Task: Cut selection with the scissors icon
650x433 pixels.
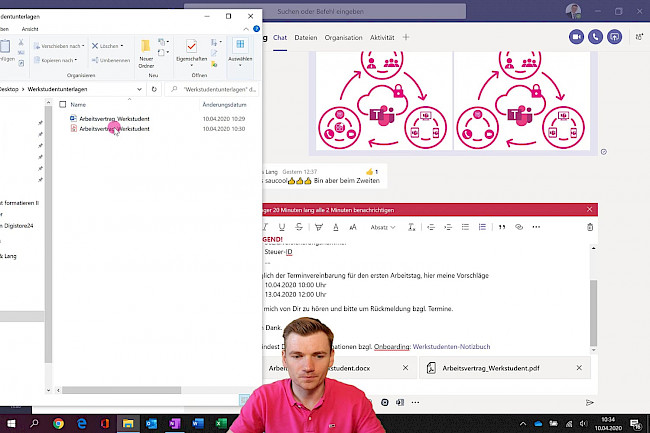Action: click(x=21, y=42)
